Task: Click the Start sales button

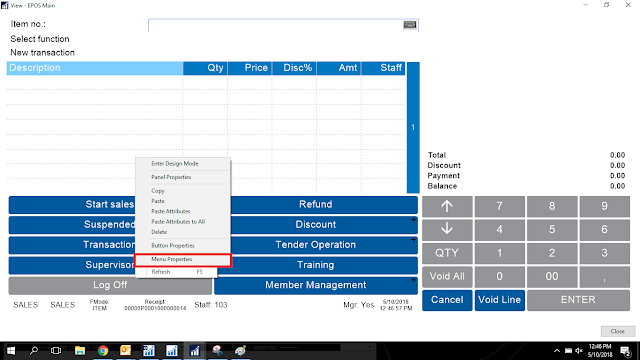Action: [72, 204]
